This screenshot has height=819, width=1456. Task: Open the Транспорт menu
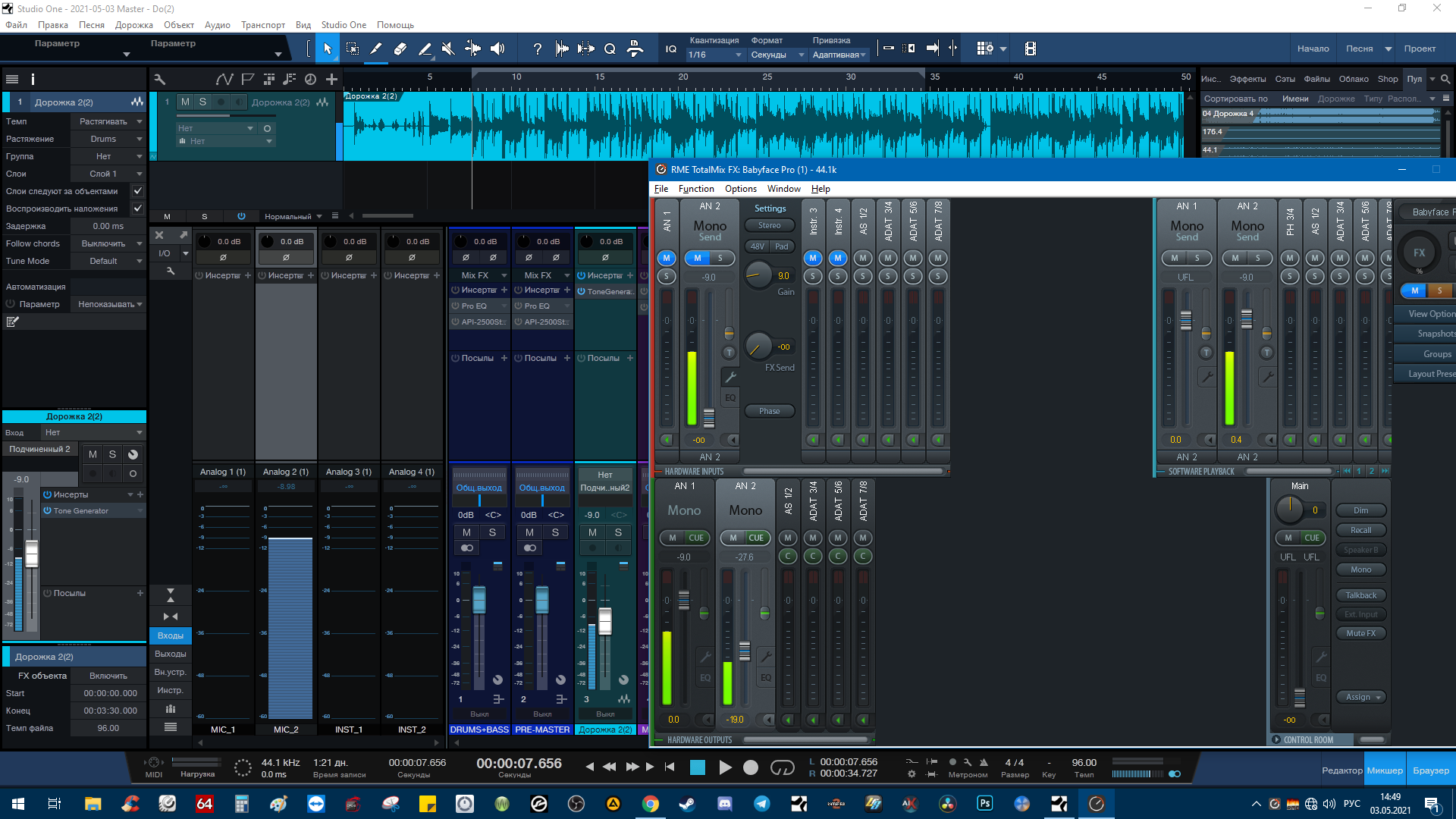(263, 25)
